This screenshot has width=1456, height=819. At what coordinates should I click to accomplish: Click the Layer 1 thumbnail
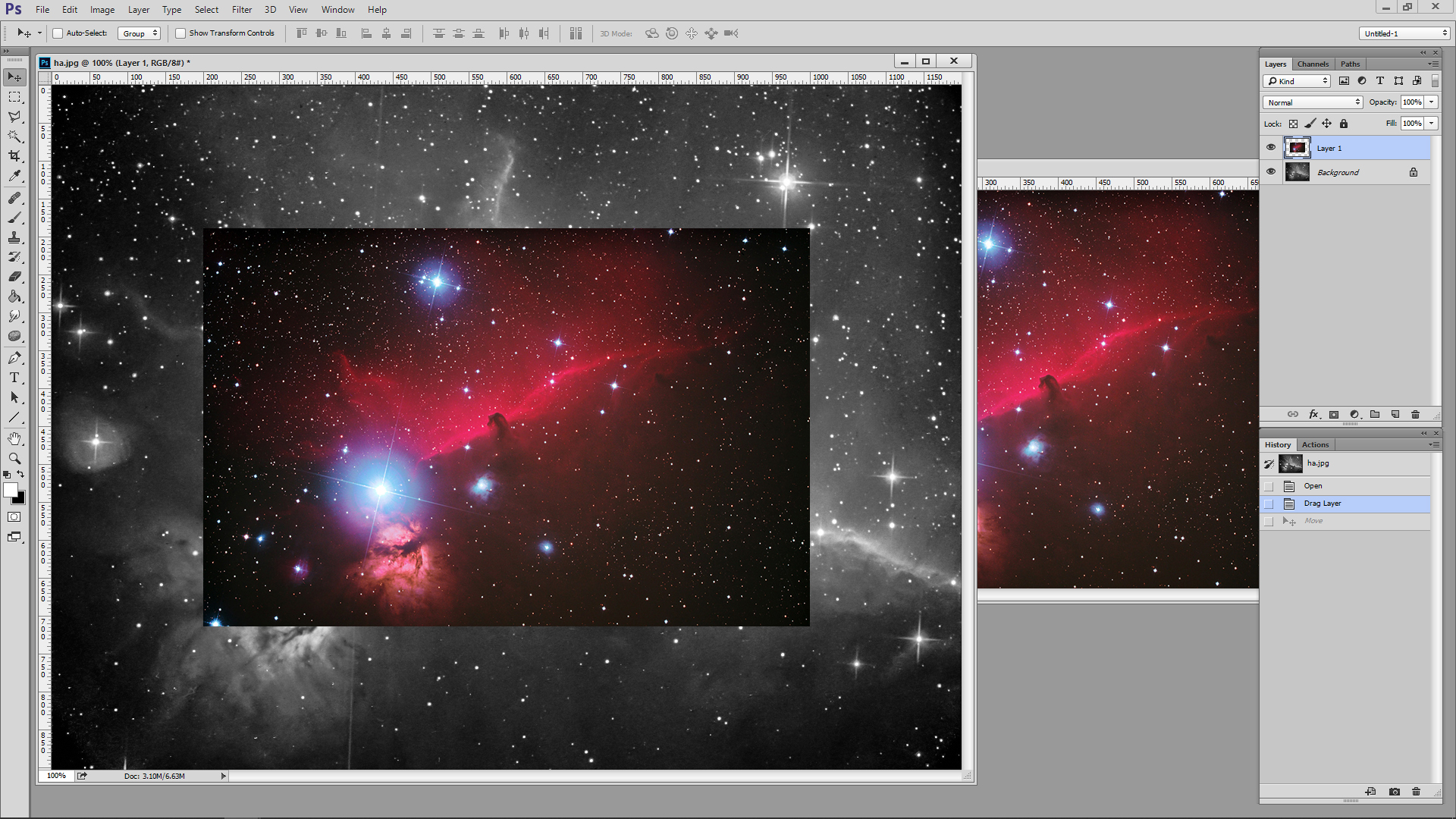coord(1297,148)
